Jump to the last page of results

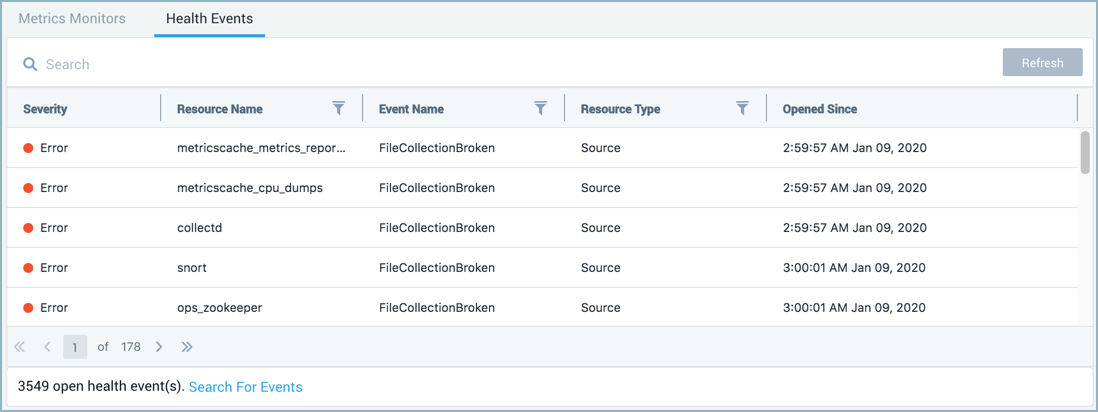(187, 347)
